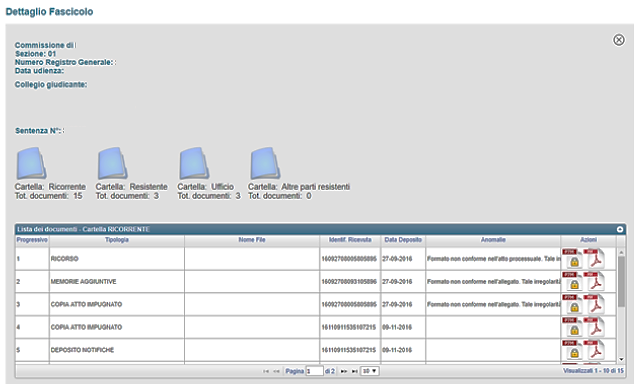This screenshot has height=384, width=634.
Task: Click locked signed-file icon for RICORSO row
Action: (x=572, y=259)
